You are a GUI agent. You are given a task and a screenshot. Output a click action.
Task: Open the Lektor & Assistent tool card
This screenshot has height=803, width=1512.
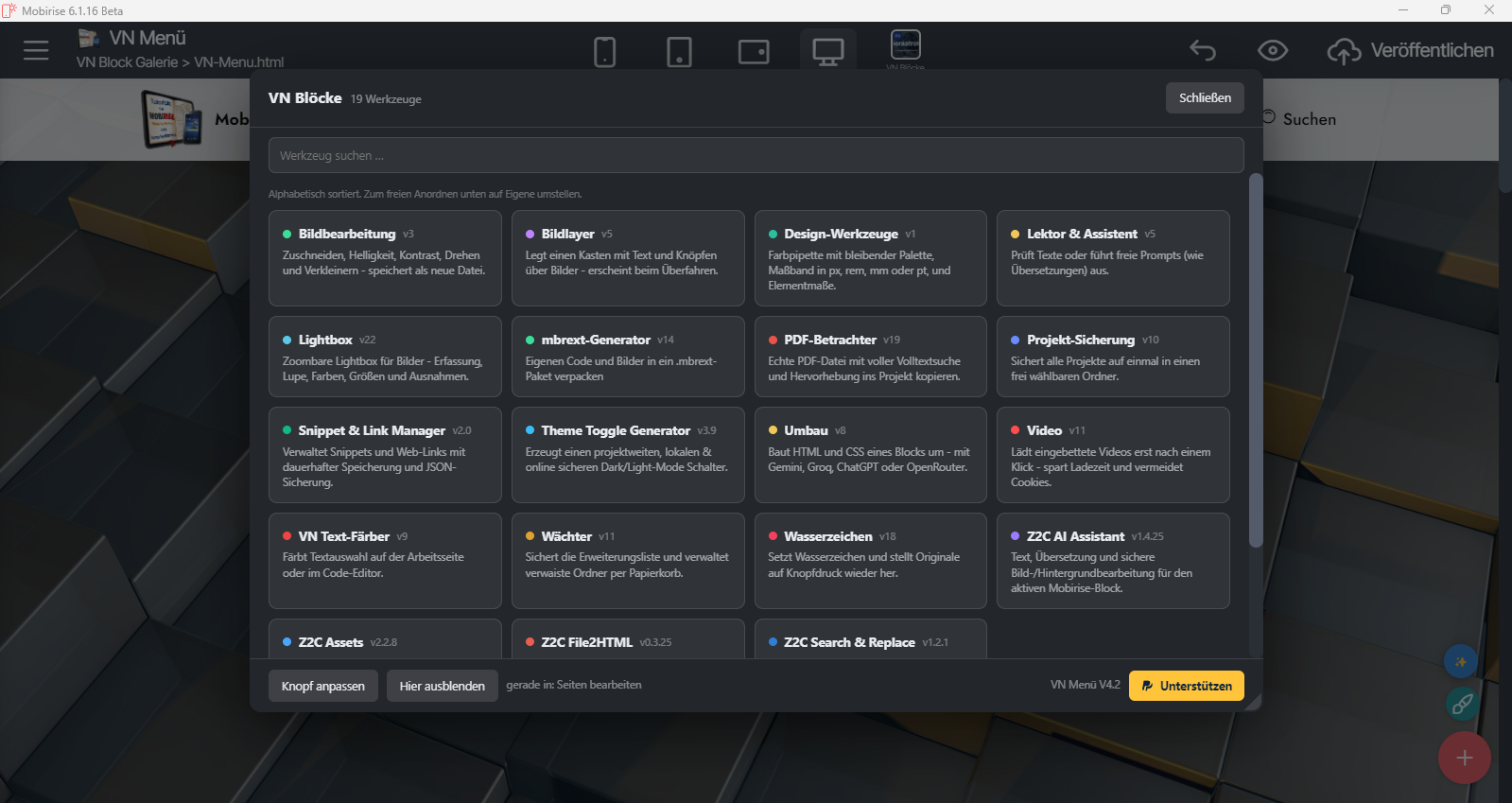pos(1113,258)
